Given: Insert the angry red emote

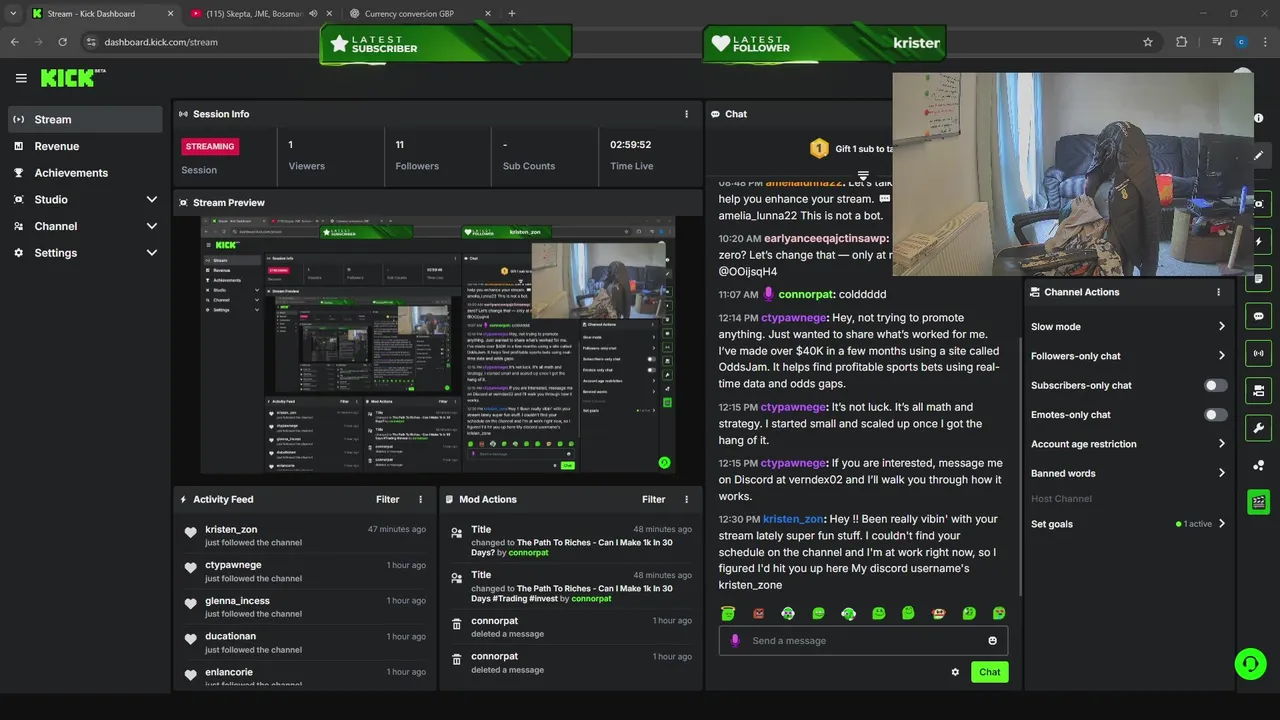Looking at the screenshot, I should coord(758,613).
